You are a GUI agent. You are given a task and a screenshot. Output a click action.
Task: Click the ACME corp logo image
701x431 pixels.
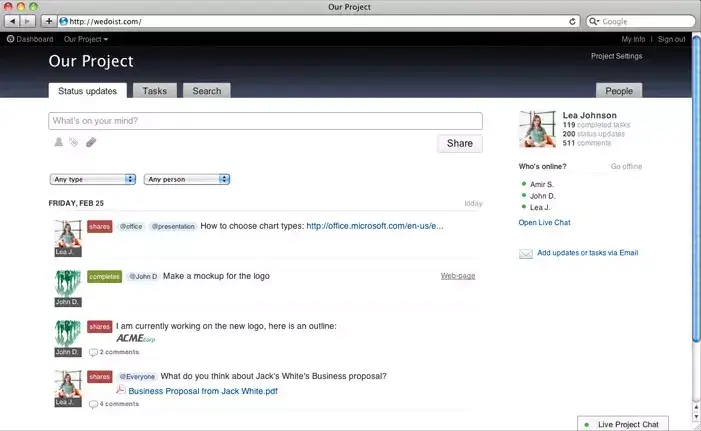(x=136, y=338)
